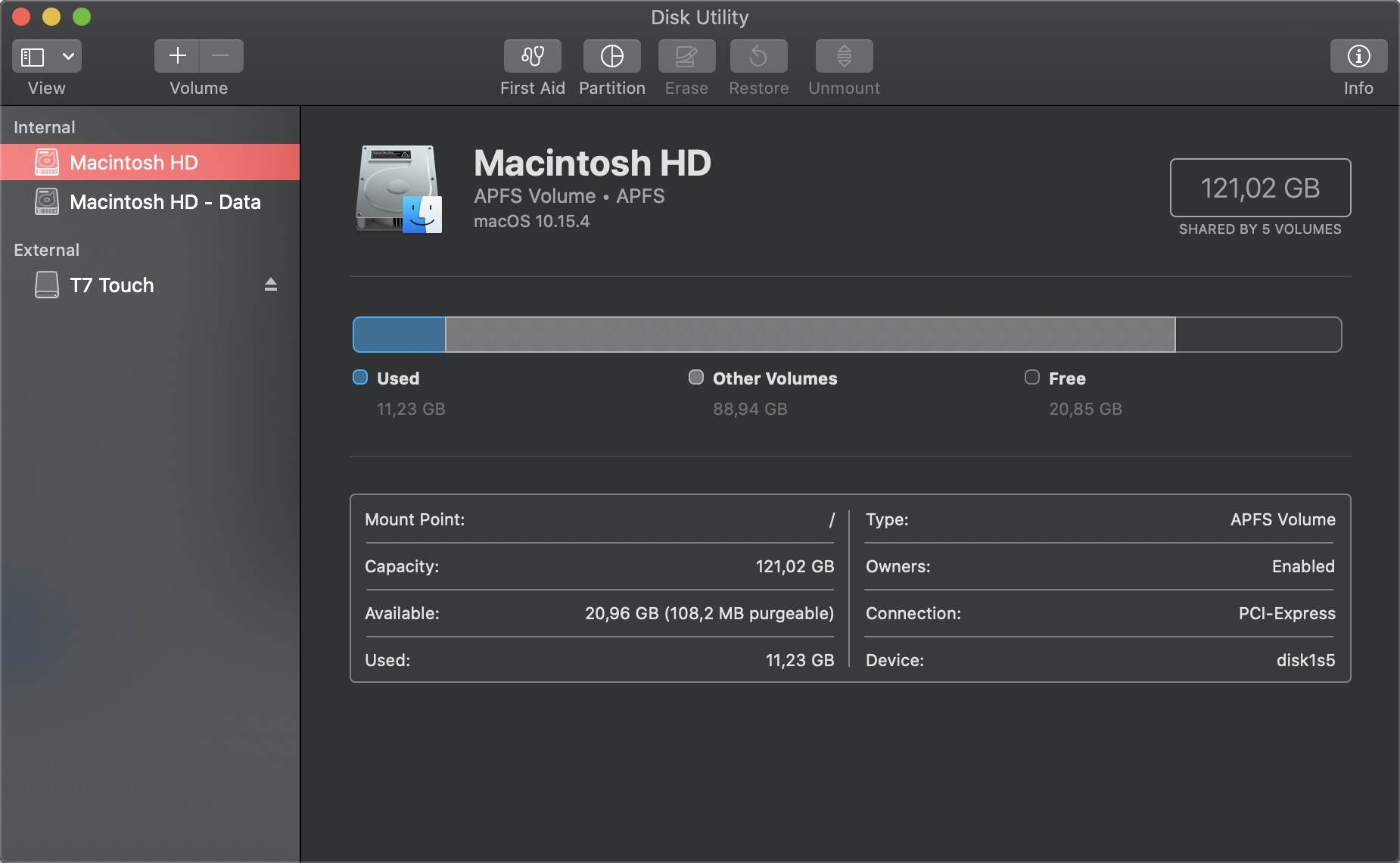This screenshot has width=1400, height=863.
Task: Click the remove volume minus button
Action: click(x=221, y=56)
